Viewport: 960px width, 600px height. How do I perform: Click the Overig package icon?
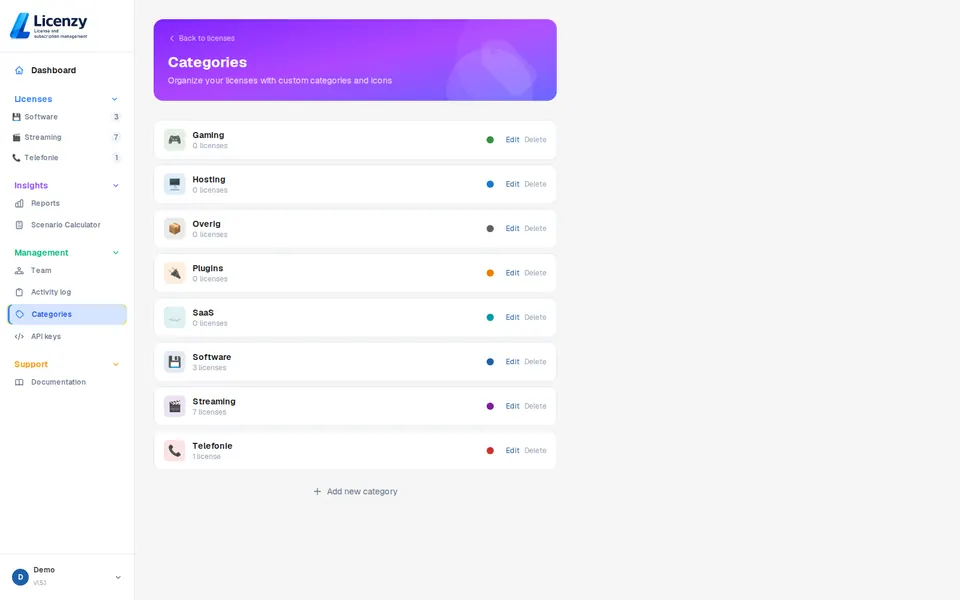point(174,228)
